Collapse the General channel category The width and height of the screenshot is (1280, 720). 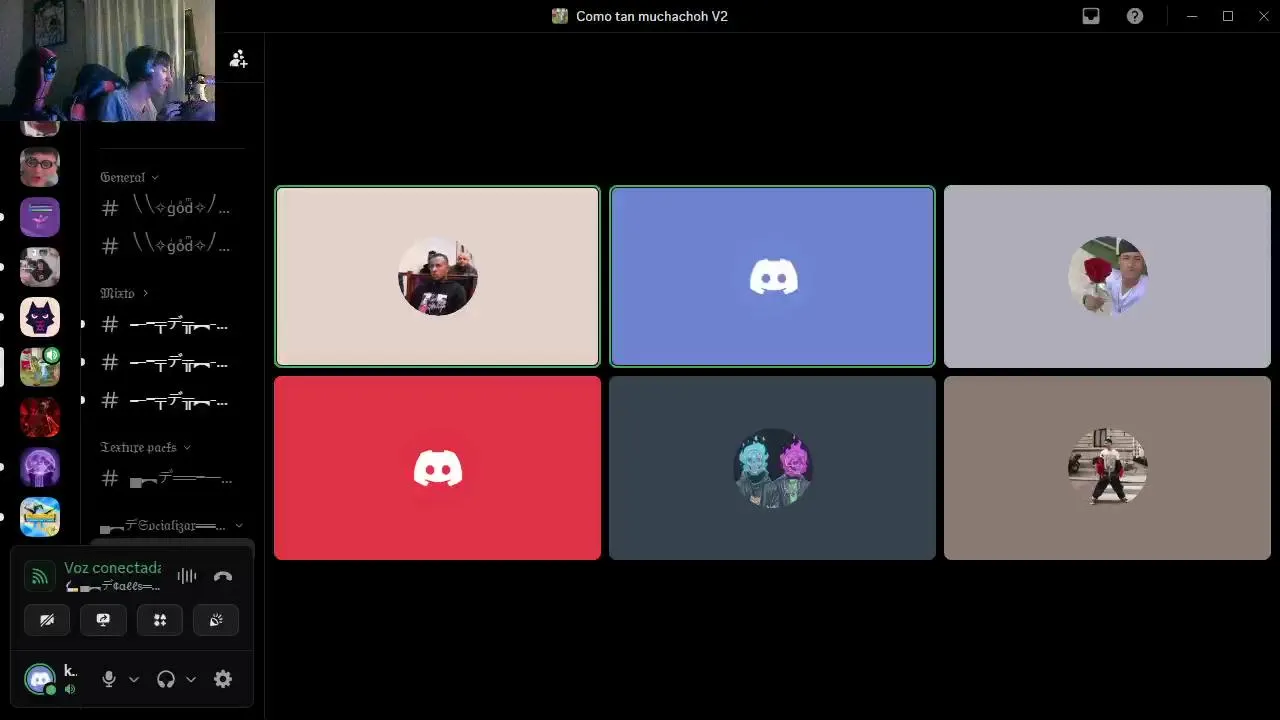pos(129,177)
